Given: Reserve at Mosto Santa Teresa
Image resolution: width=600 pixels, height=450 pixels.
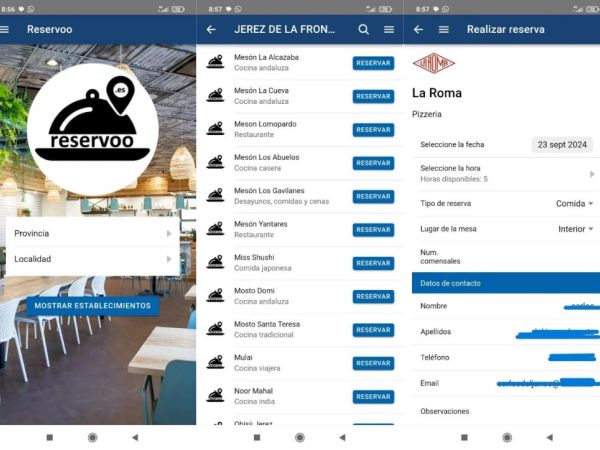Looking at the screenshot, I should click(373, 330).
